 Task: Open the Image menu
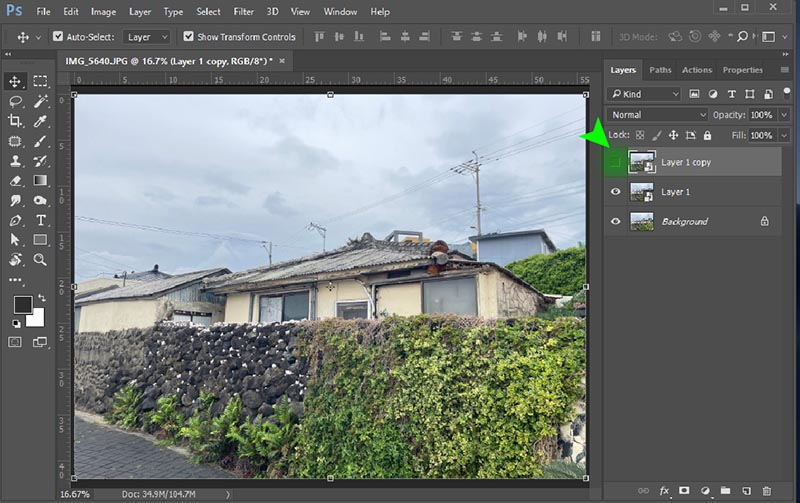[103, 11]
